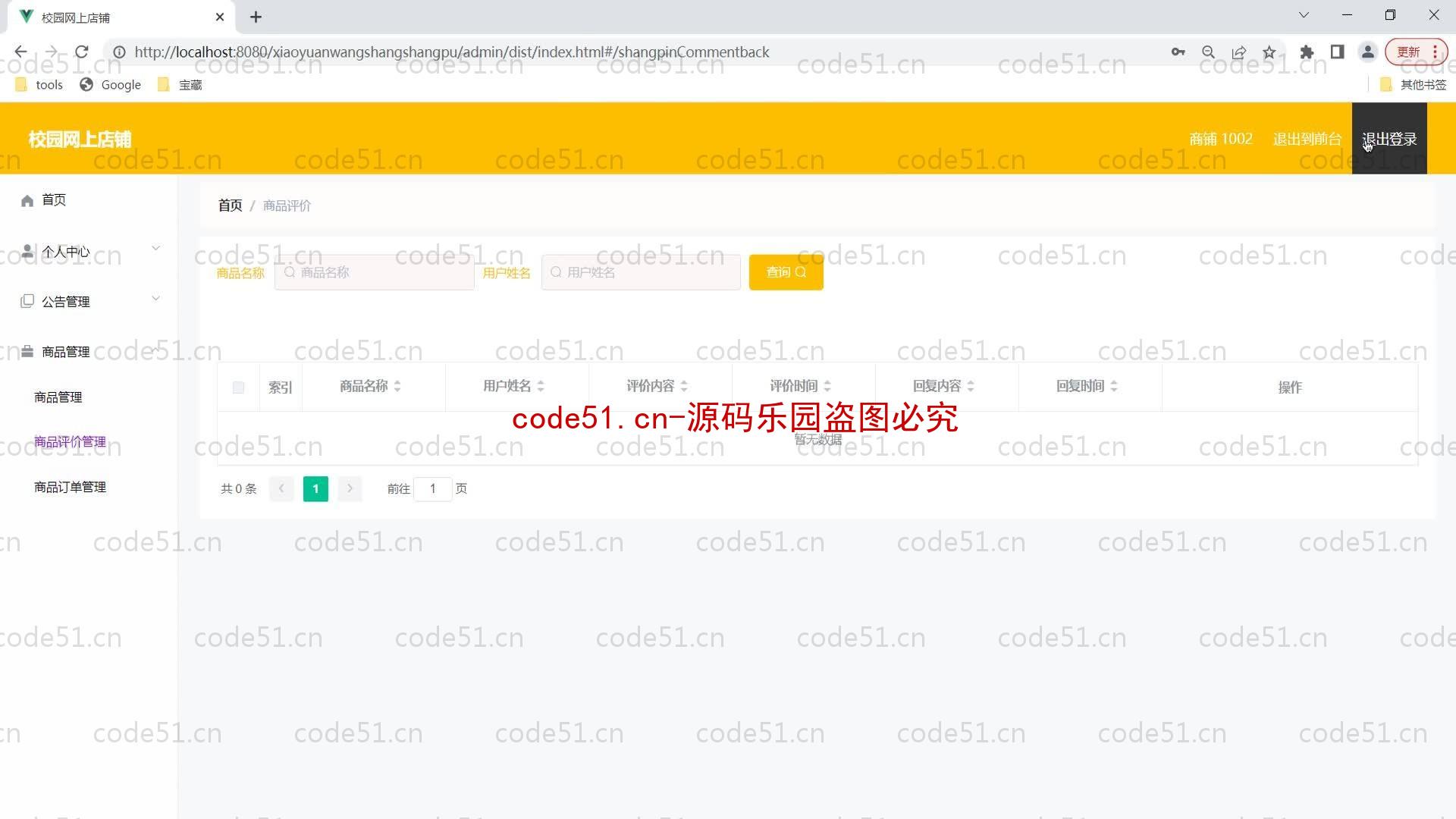Go to the previous page arrow
Screen dimensions: 1456x819
(x=281, y=488)
